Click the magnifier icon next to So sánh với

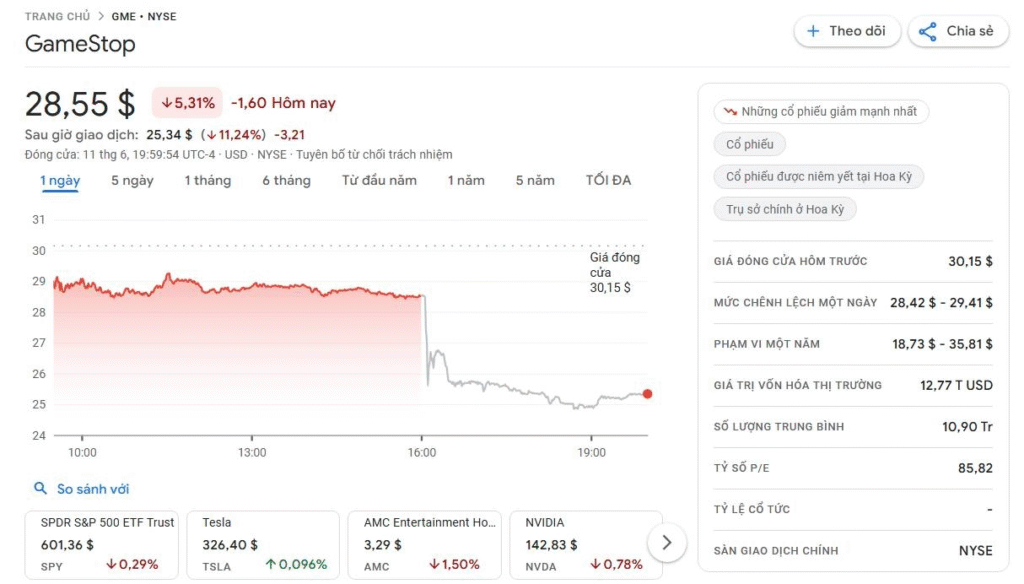pyautogui.click(x=40, y=489)
